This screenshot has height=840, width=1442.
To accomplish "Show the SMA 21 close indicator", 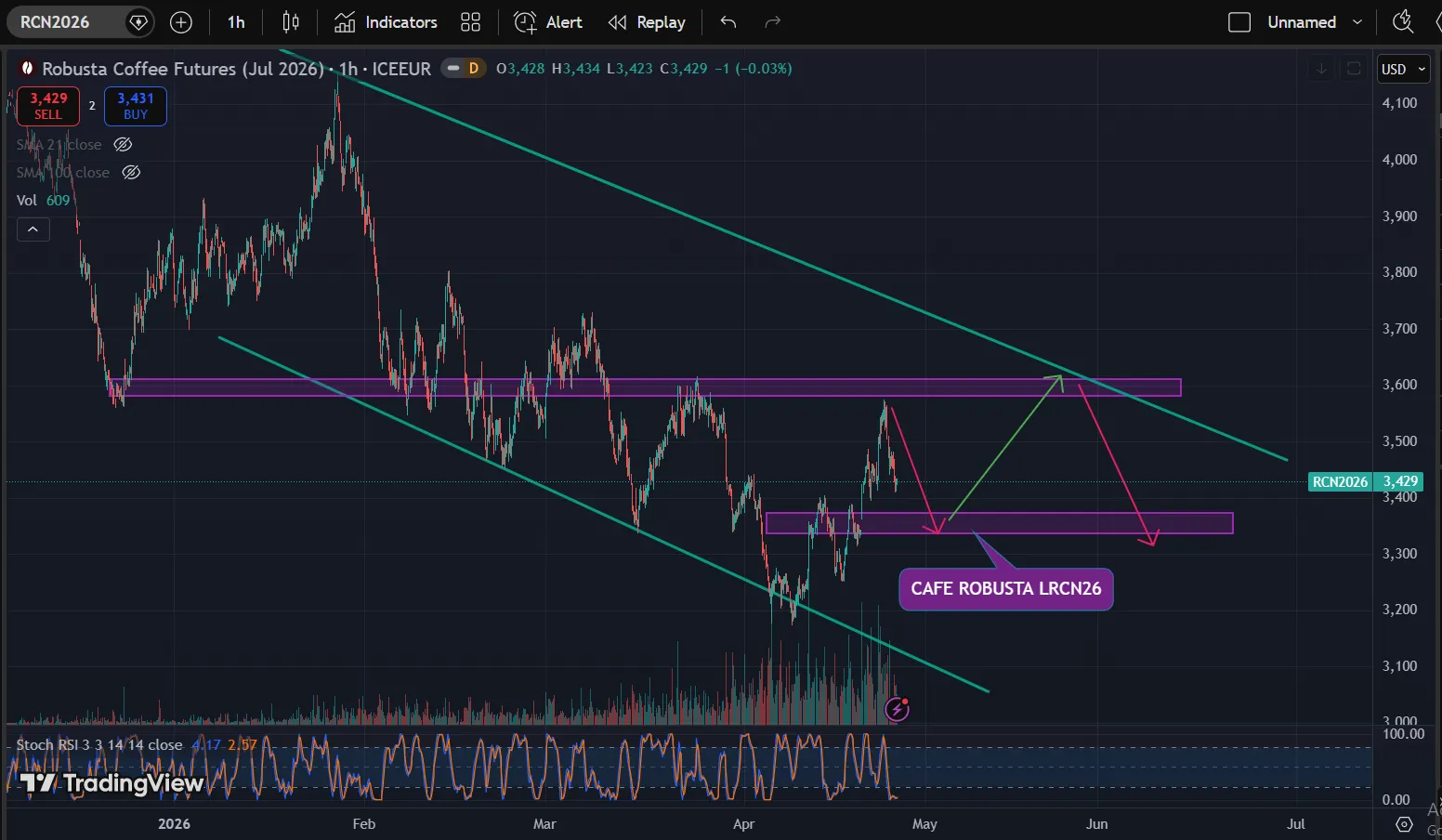I will click(123, 145).
